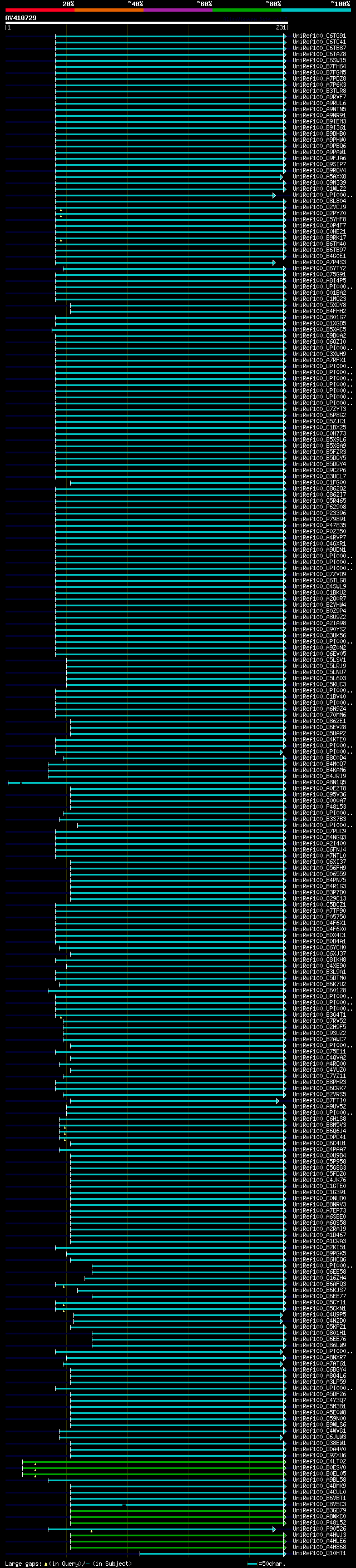The height and width of the screenshot is (1568, 356).
Task: Select the UniRef100_Q4KTE0 label
Action: pos(319,740)
